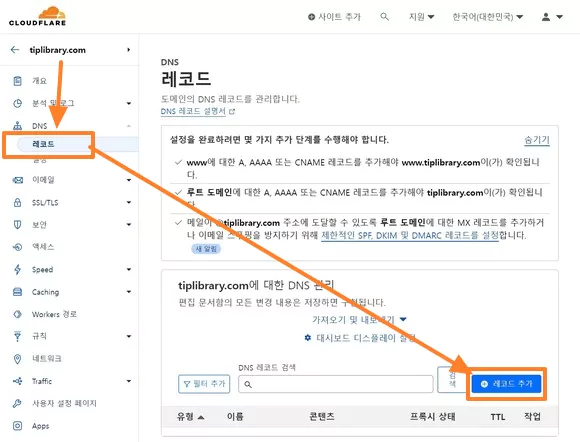Click the DNS network icon in sidebar

click(17, 126)
